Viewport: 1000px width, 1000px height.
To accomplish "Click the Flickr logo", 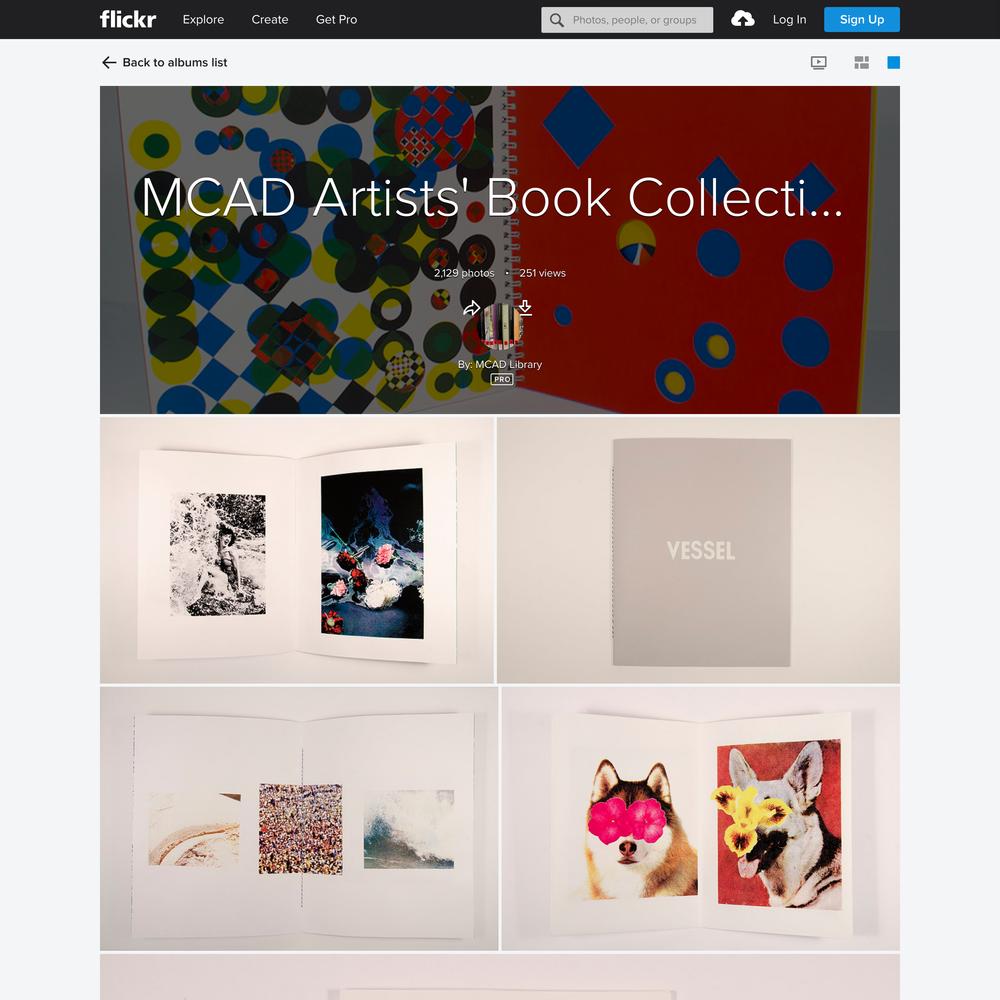I will [128, 19].
